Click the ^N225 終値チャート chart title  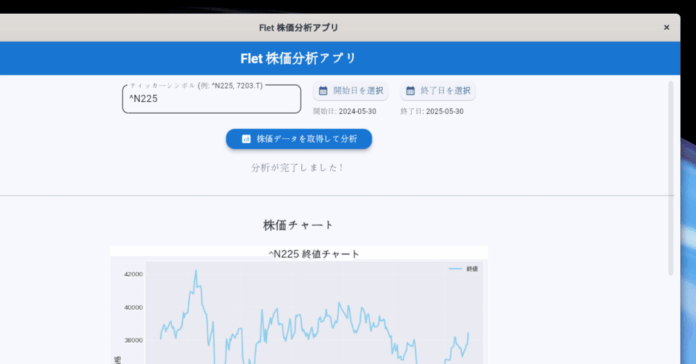point(314,254)
